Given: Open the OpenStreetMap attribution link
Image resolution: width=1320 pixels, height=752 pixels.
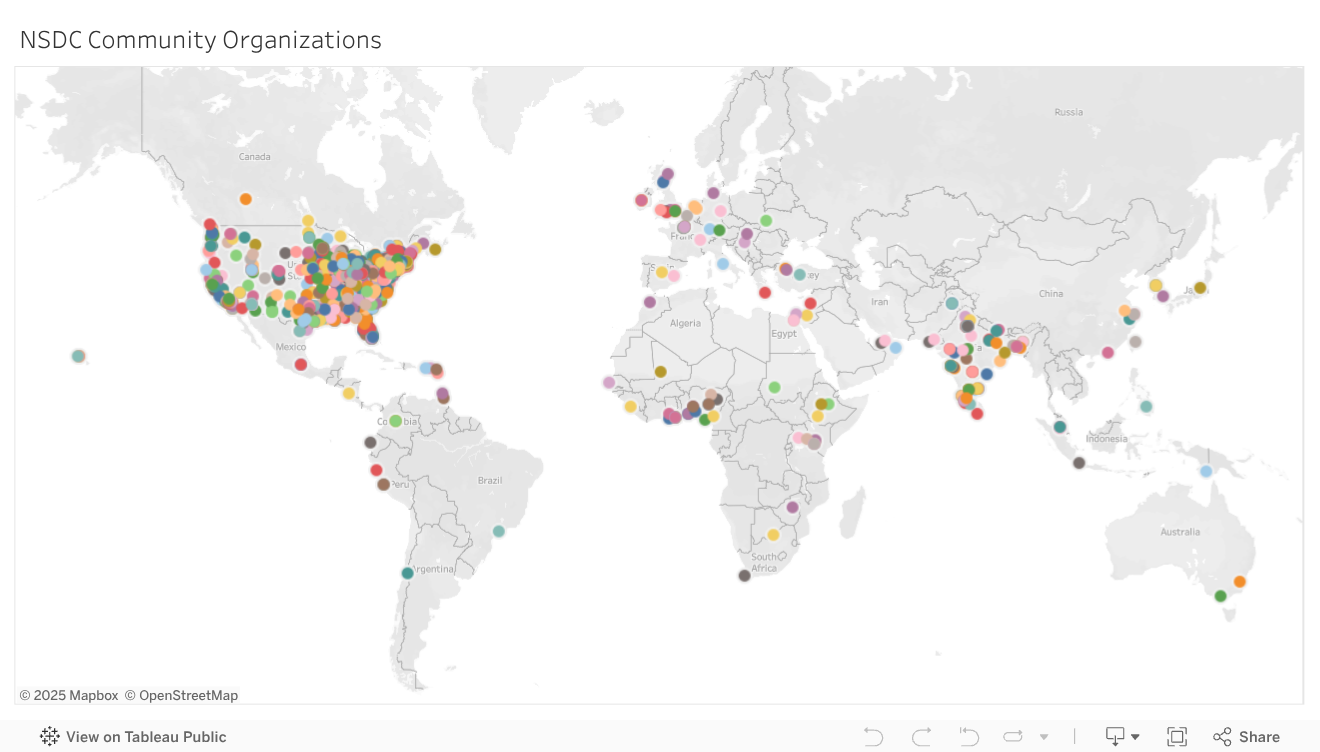Looking at the screenshot, I should pyautogui.click(x=188, y=695).
